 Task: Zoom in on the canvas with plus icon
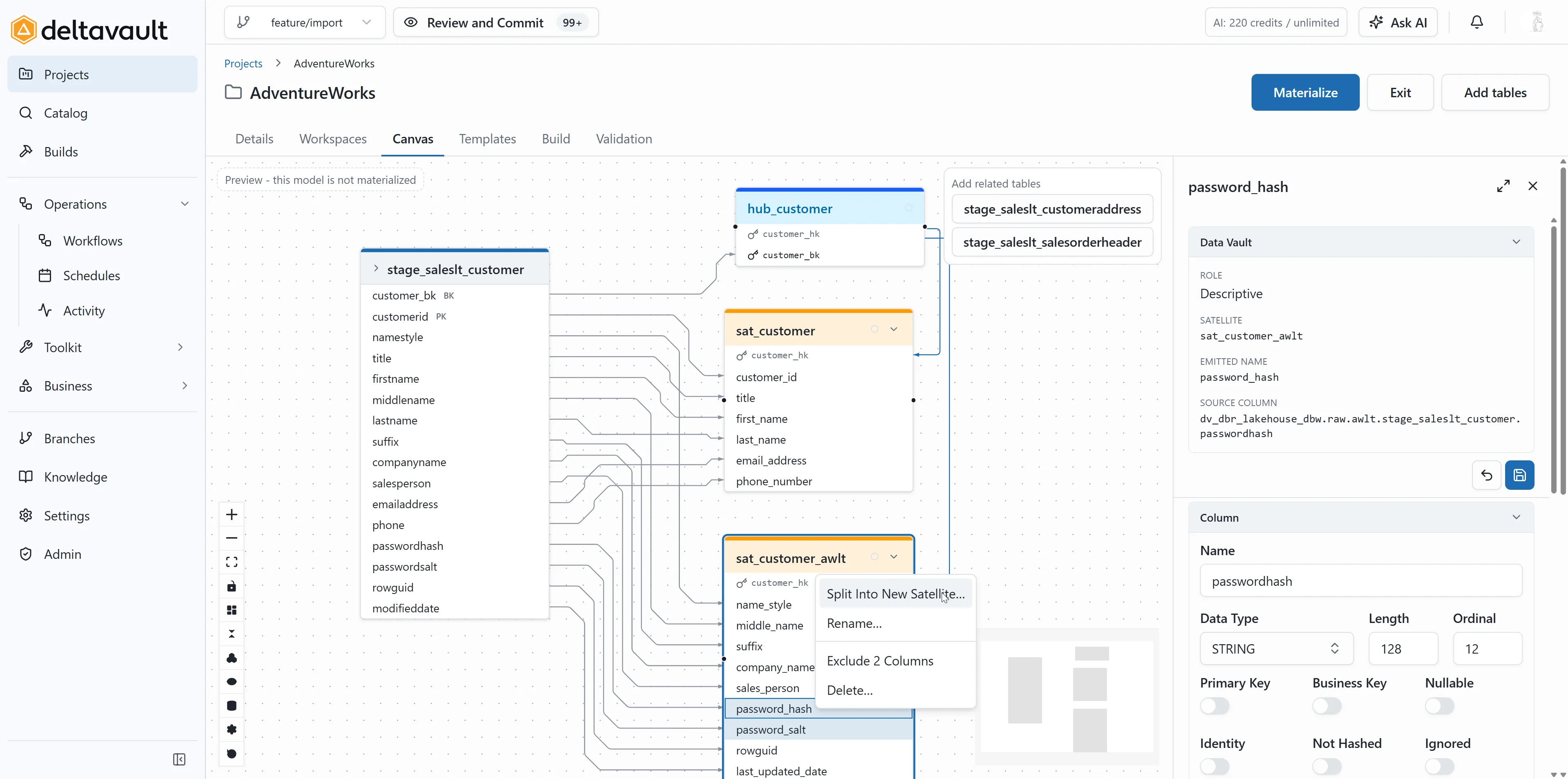click(231, 515)
